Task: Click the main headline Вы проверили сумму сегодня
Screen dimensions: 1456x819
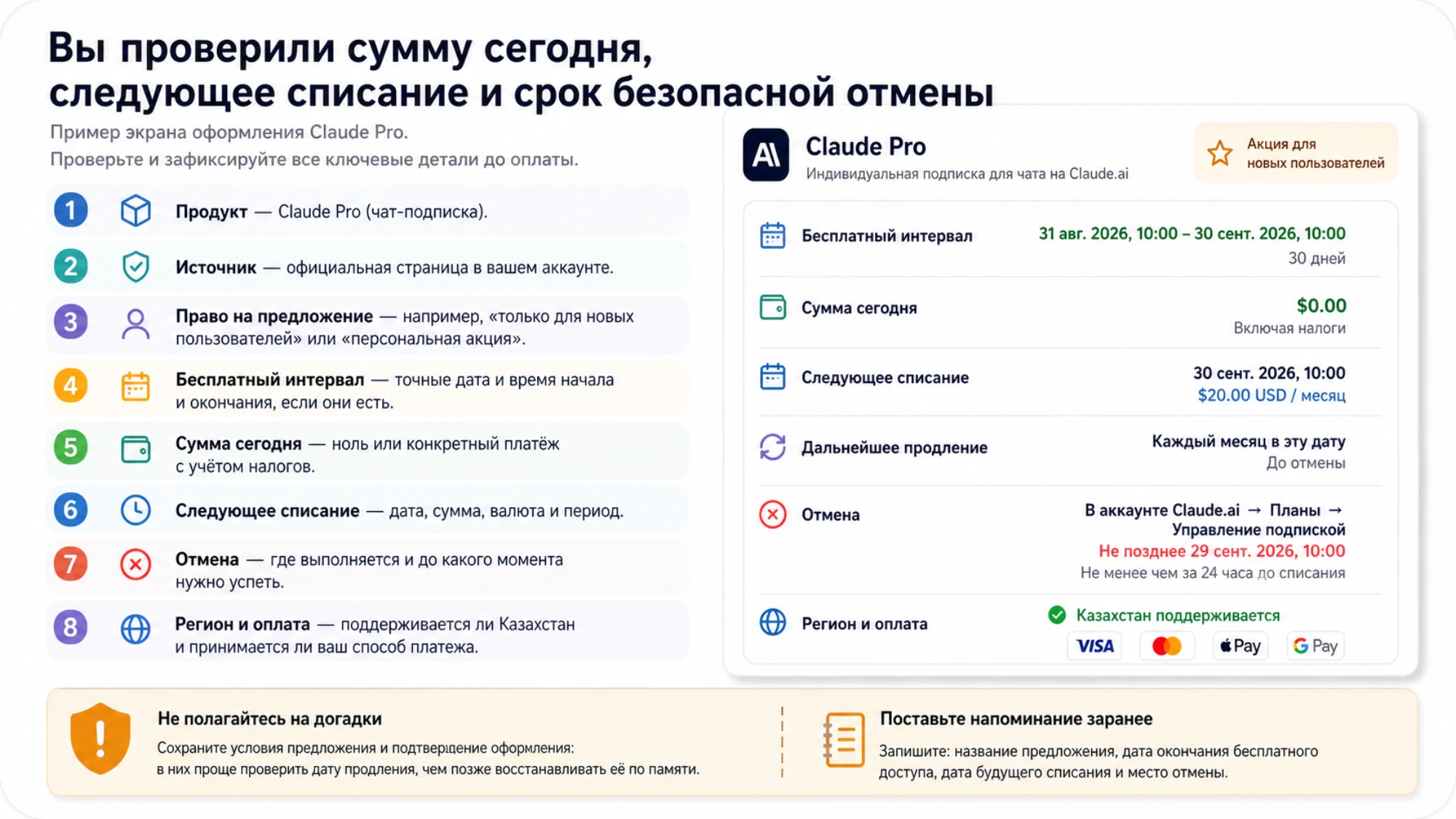Action: (350, 49)
